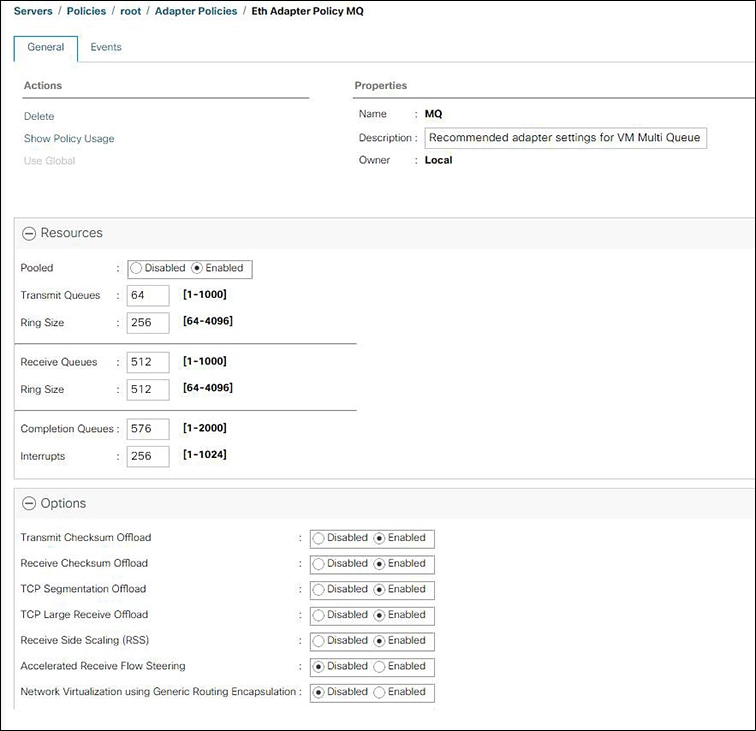The image size is (756, 731).
Task: Click the Transmit Queues input field
Action: point(148,295)
